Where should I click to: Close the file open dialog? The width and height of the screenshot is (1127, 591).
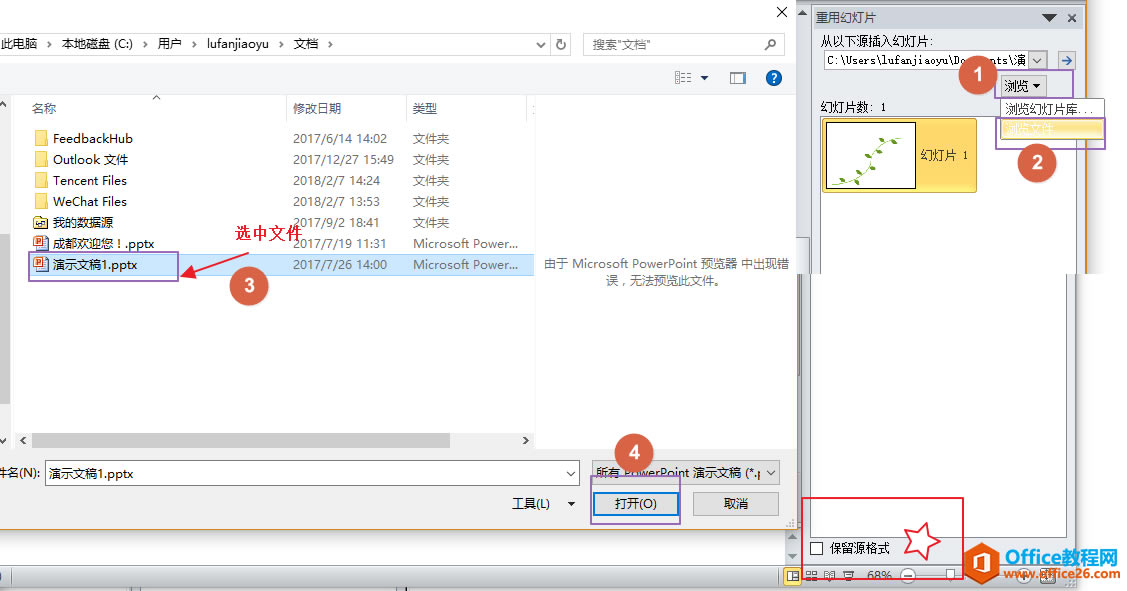781,12
